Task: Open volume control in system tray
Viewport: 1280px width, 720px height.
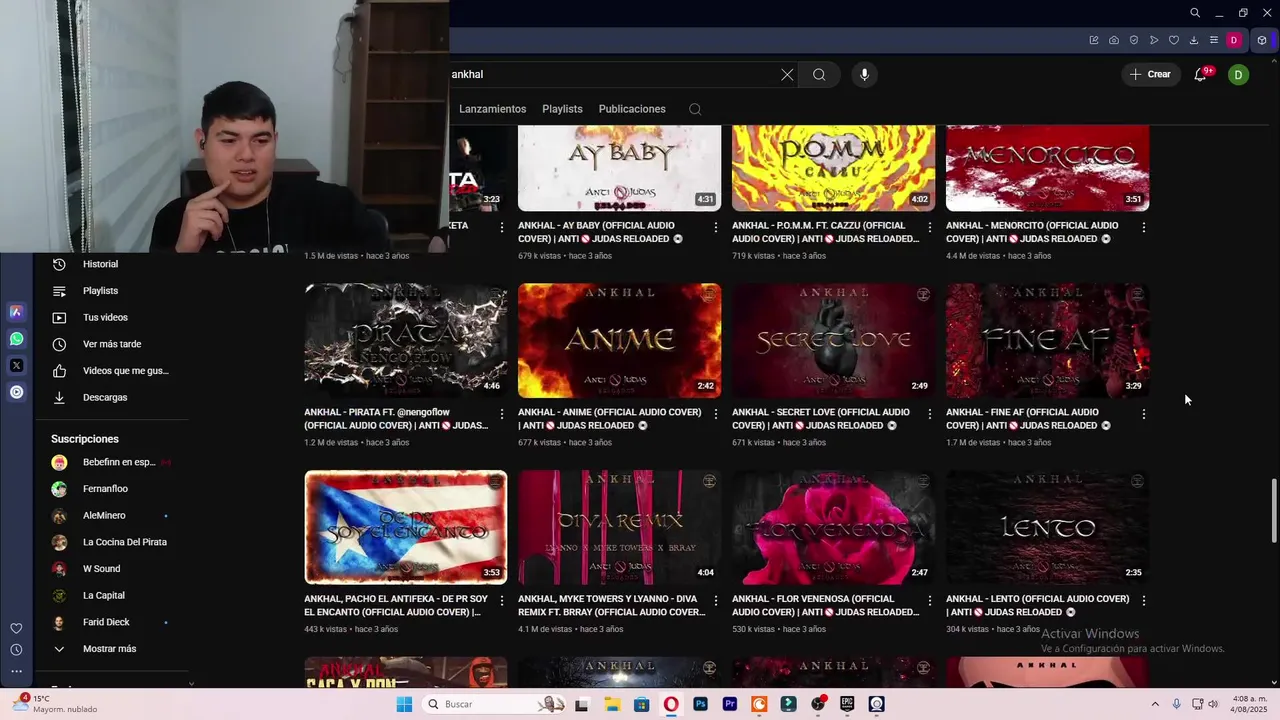Action: coord(1213,704)
